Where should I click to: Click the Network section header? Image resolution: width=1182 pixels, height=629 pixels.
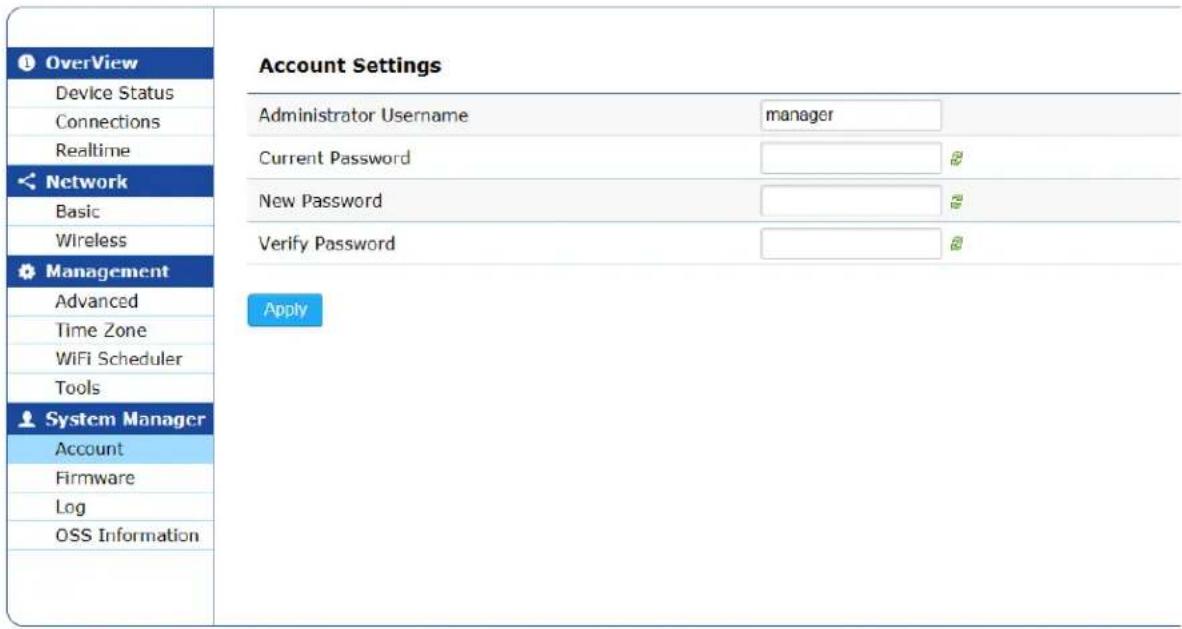click(110, 182)
